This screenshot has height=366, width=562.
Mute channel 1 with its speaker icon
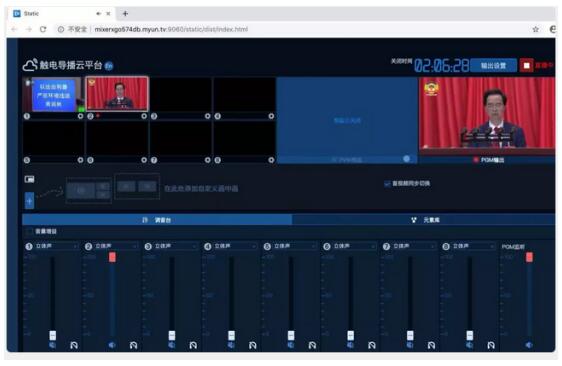point(52,345)
